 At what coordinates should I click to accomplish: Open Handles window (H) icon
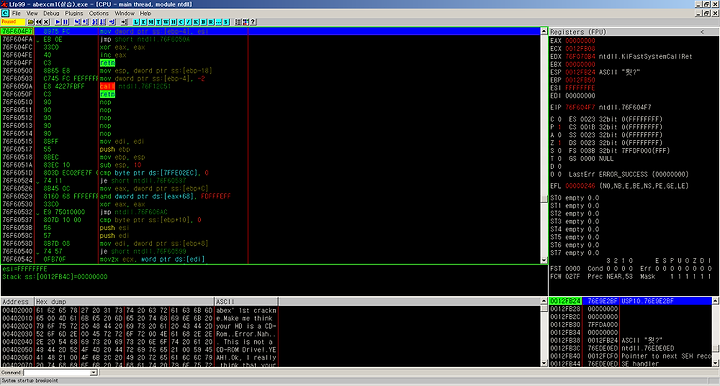[x=173, y=22]
